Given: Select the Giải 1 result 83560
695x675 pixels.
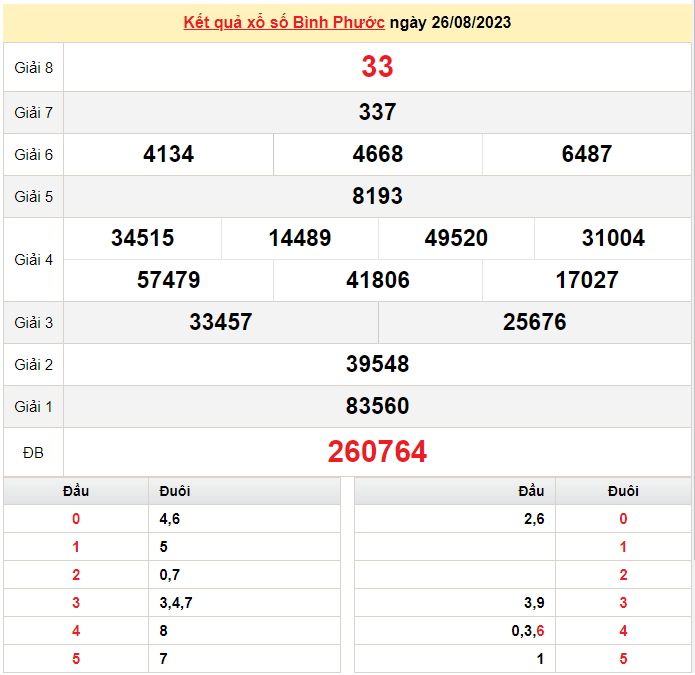Looking at the screenshot, I should coord(377,406).
